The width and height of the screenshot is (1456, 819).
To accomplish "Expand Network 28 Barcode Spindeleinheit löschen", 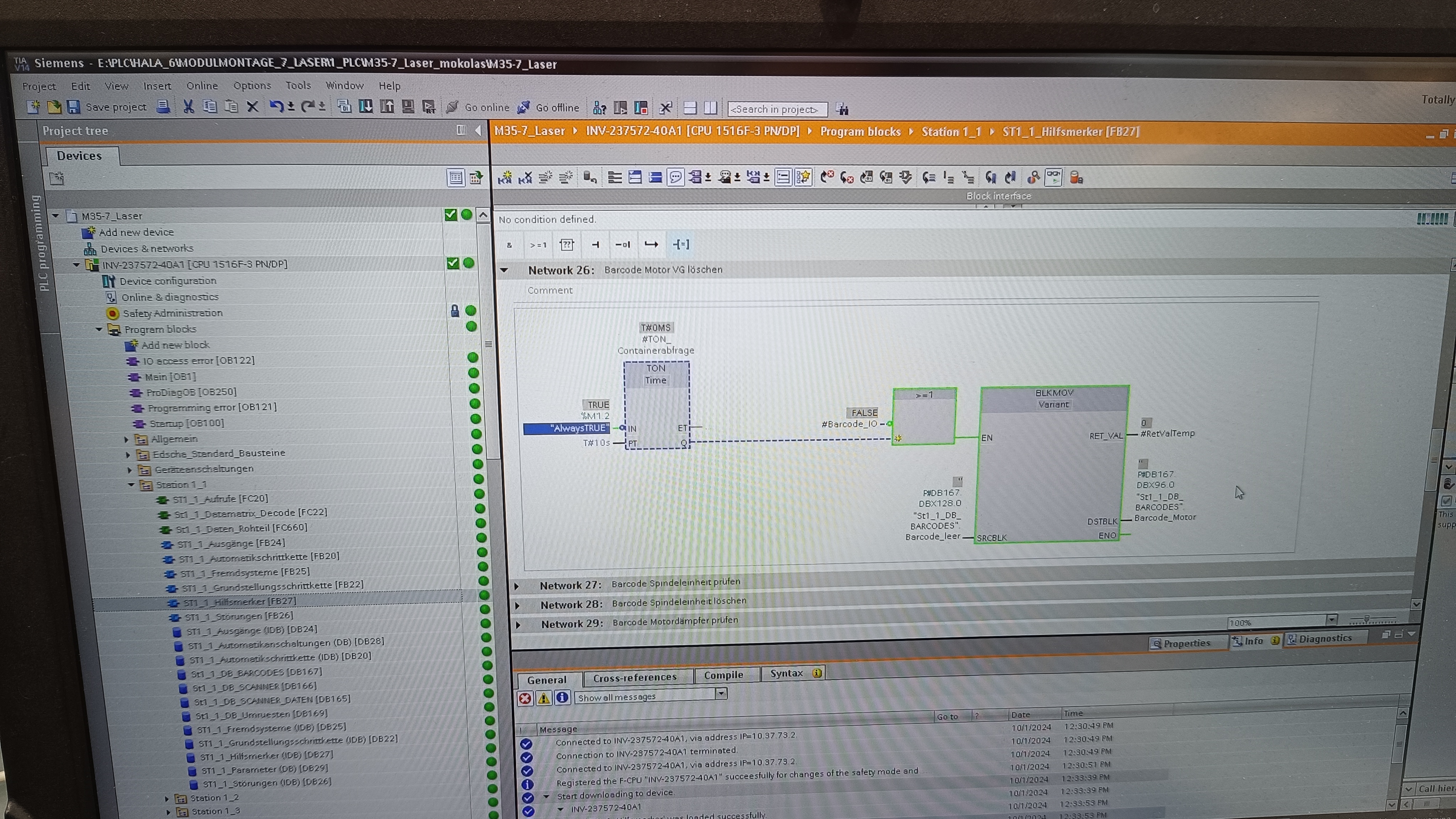I will tap(518, 605).
